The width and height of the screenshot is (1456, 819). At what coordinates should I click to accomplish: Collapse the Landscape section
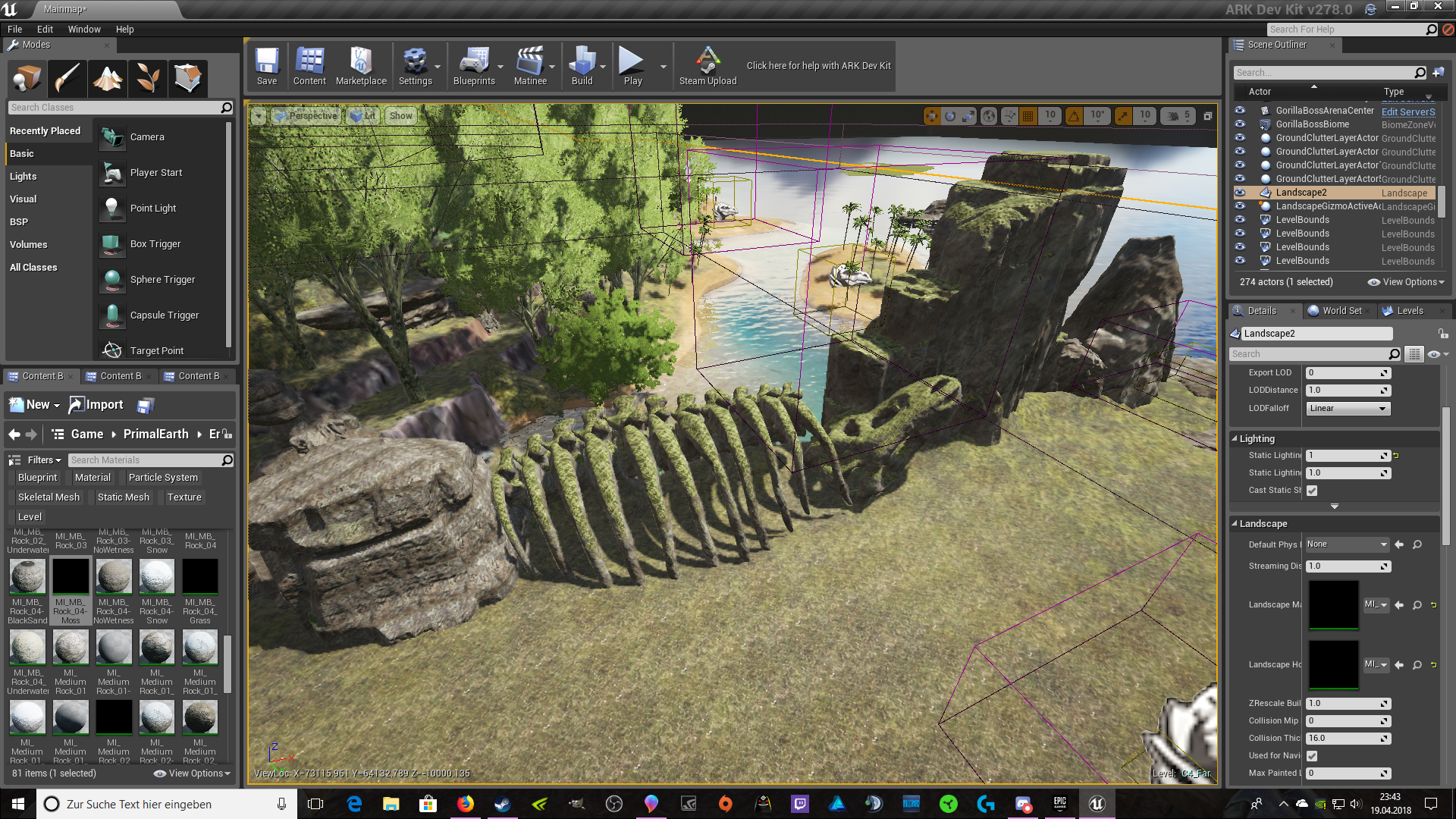pyautogui.click(x=1235, y=524)
